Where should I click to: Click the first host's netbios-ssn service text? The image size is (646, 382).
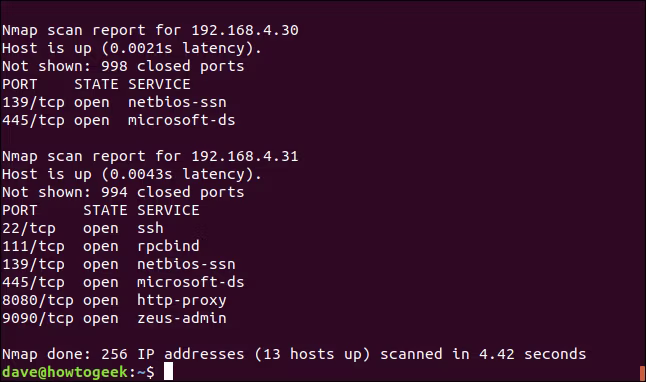pyautogui.click(x=177, y=102)
